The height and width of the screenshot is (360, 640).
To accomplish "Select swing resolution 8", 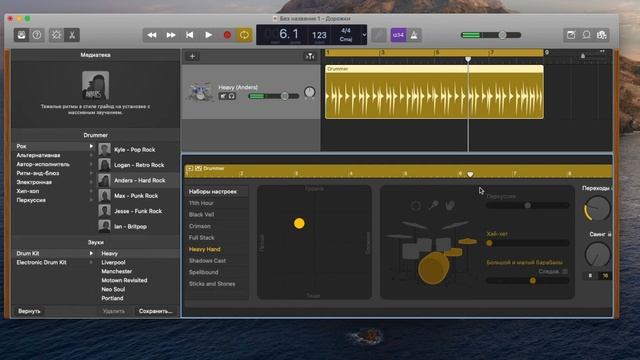I will pyautogui.click(x=590, y=276).
